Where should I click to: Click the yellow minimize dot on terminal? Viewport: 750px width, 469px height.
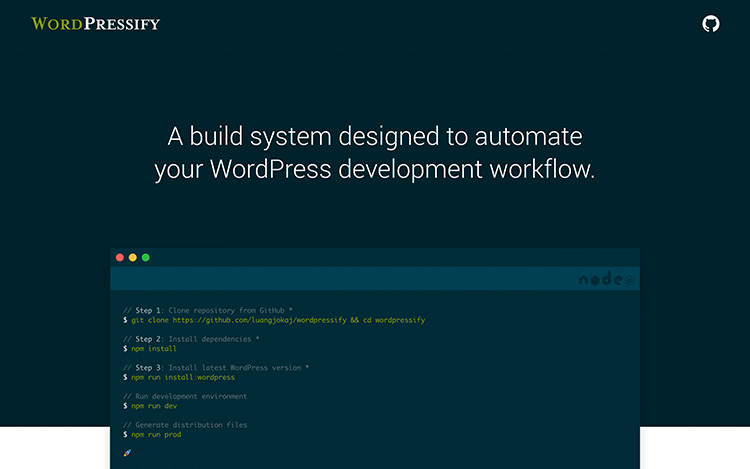pos(133,258)
